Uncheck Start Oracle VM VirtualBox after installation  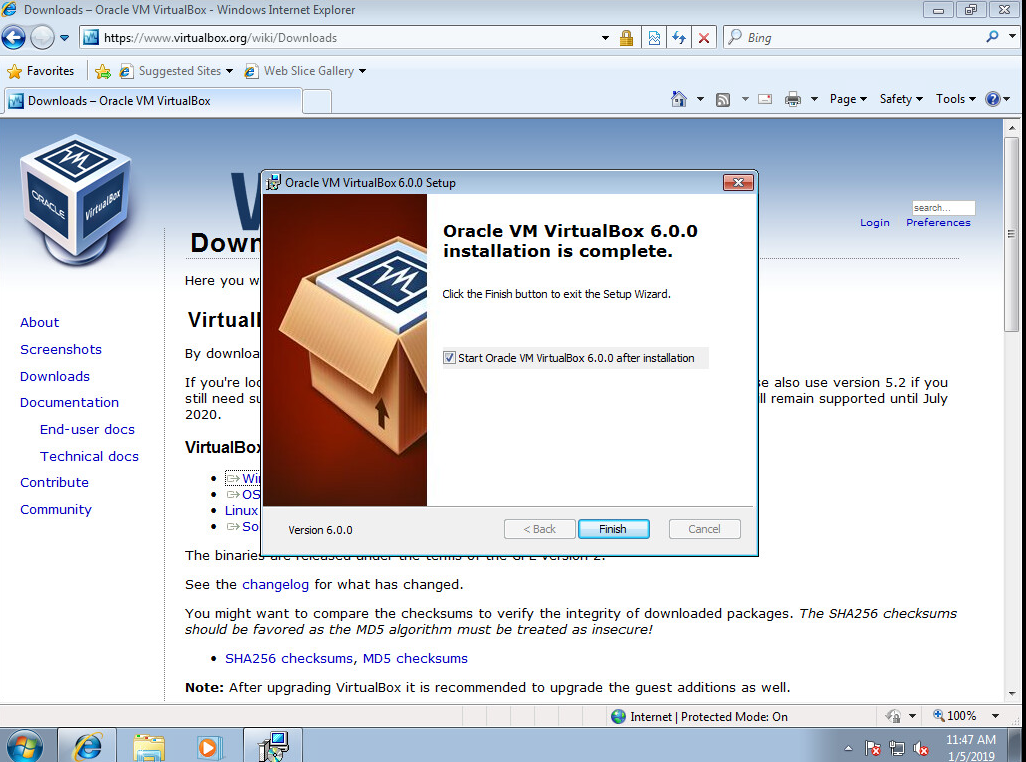pyautogui.click(x=449, y=358)
